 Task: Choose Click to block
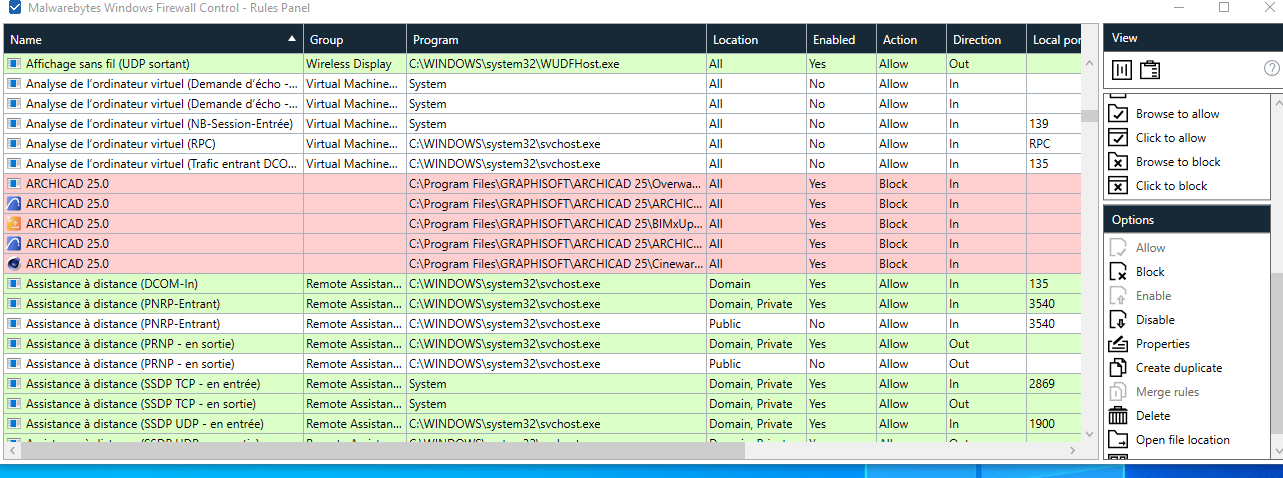coord(1171,186)
